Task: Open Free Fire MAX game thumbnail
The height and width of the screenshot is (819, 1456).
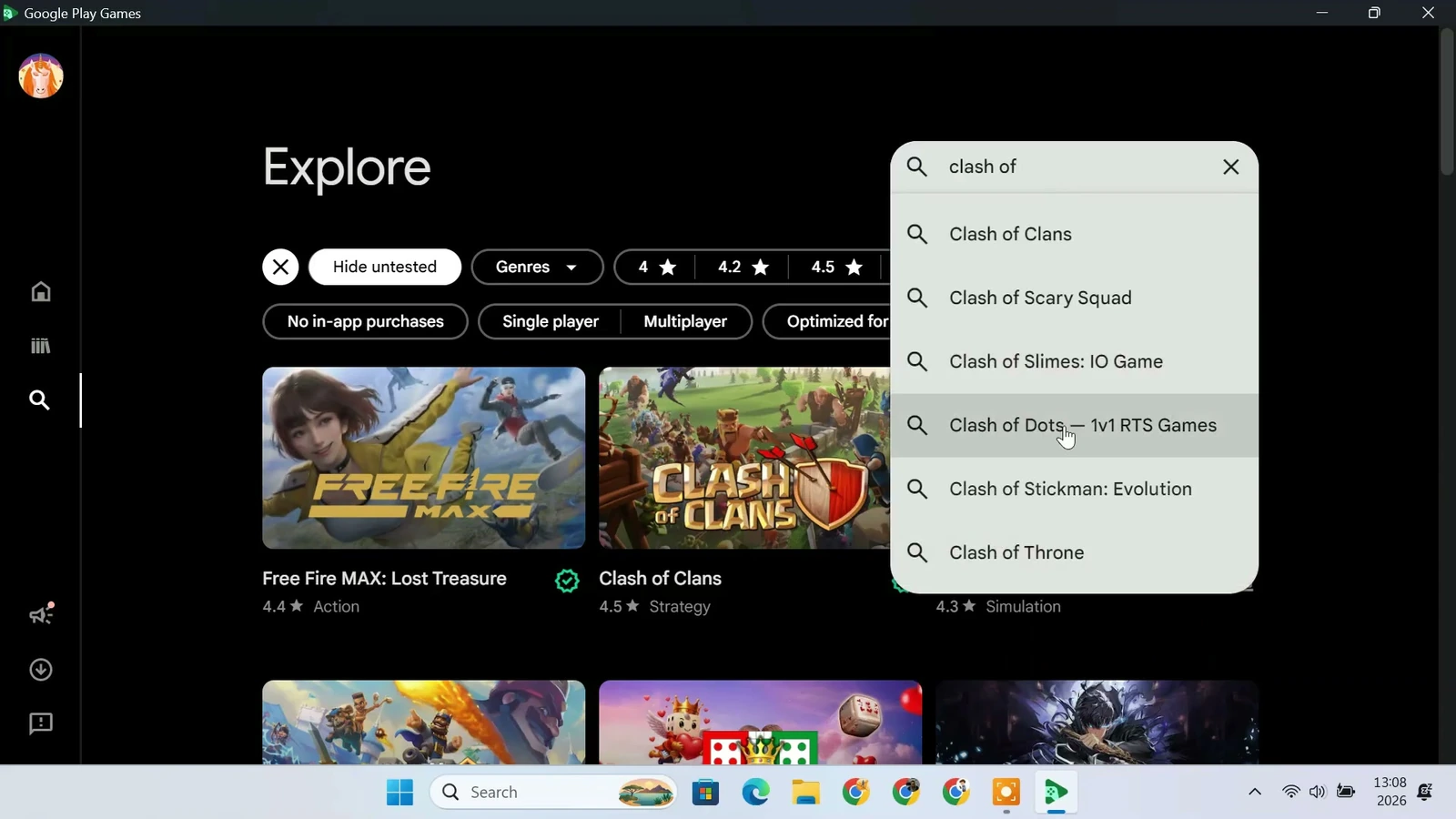Action: coord(423,458)
